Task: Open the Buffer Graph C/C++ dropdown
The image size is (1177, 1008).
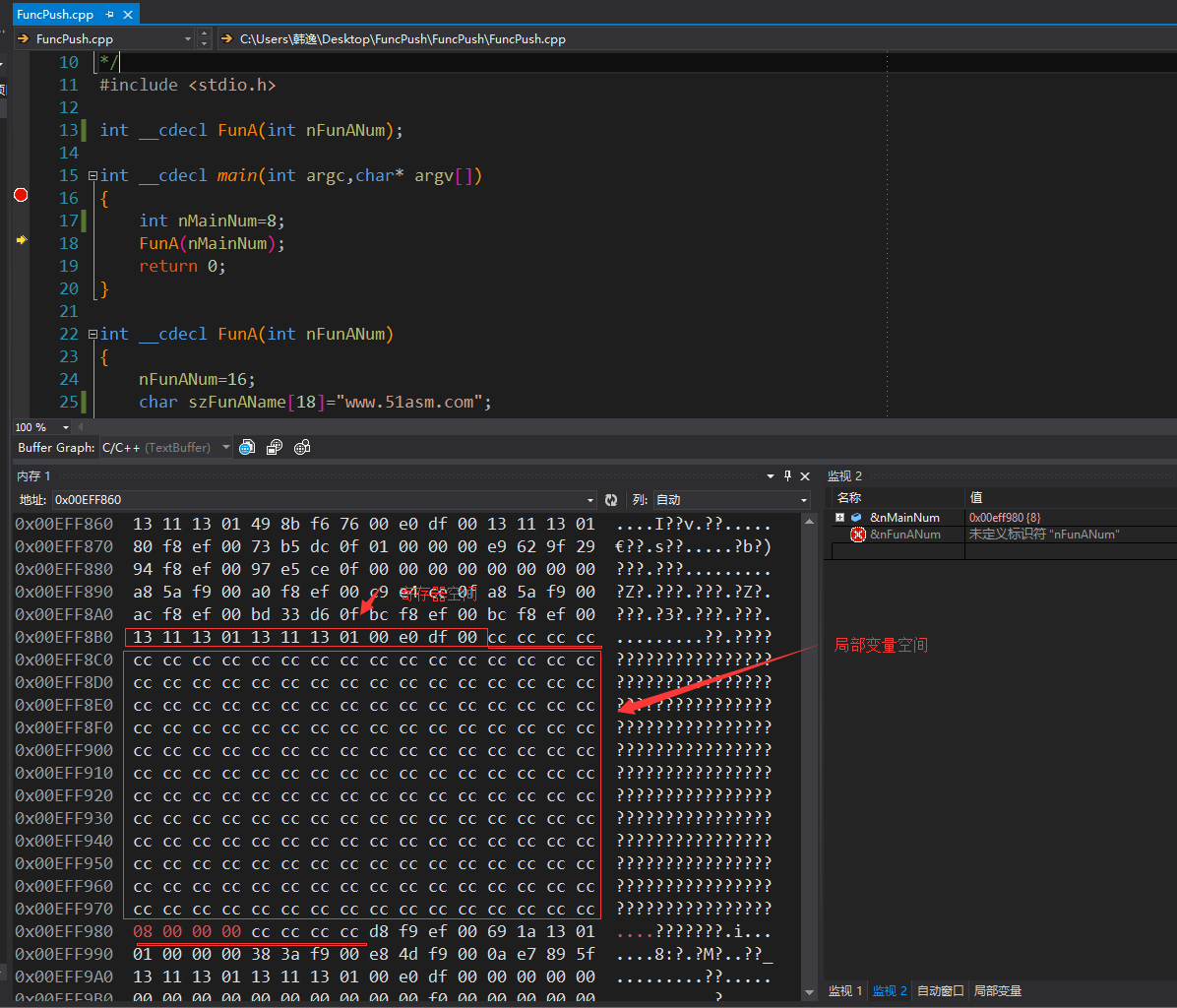Action: pyautogui.click(x=225, y=448)
